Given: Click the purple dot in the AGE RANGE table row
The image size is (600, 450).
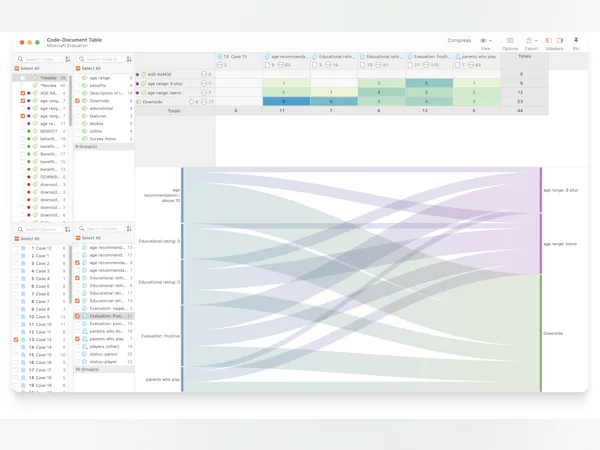Looking at the screenshot, I should tap(137, 74).
